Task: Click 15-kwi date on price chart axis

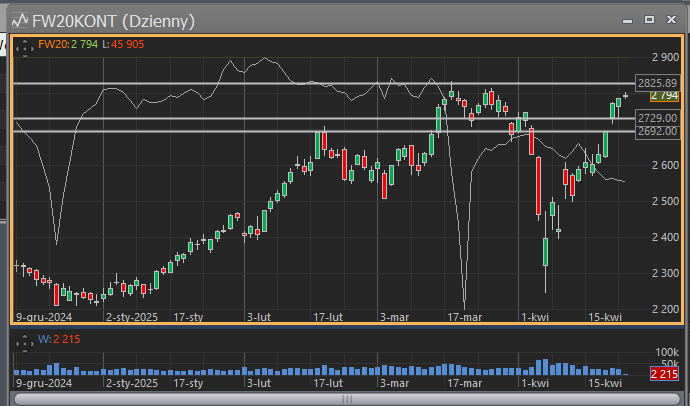Action: click(605, 317)
